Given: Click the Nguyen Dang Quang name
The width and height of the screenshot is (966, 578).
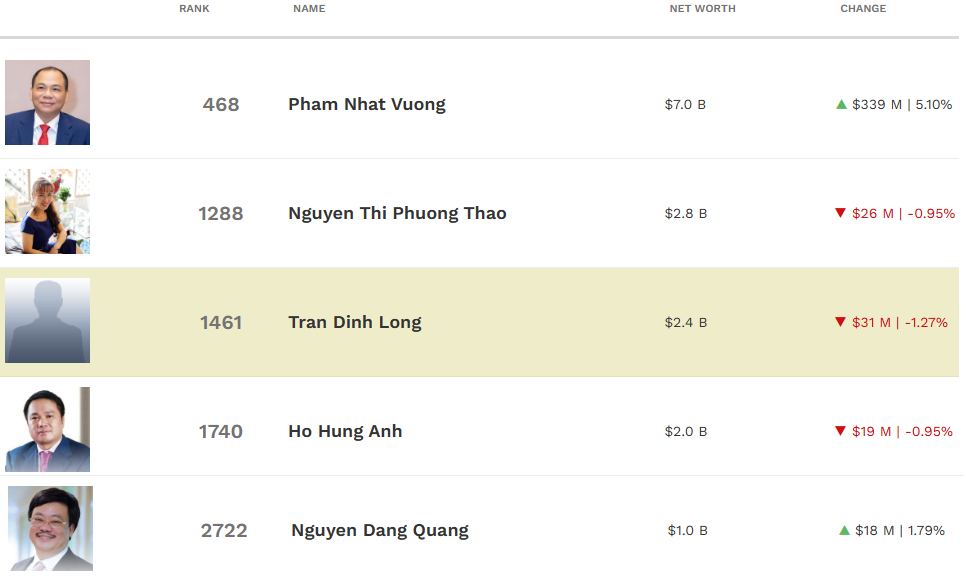Looking at the screenshot, I should pyautogui.click(x=380, y=530).
